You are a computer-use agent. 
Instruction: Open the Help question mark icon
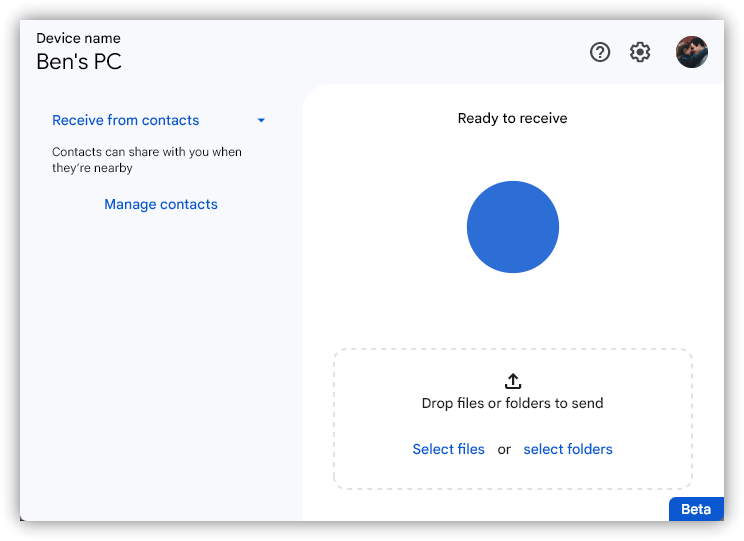point(600,52)
